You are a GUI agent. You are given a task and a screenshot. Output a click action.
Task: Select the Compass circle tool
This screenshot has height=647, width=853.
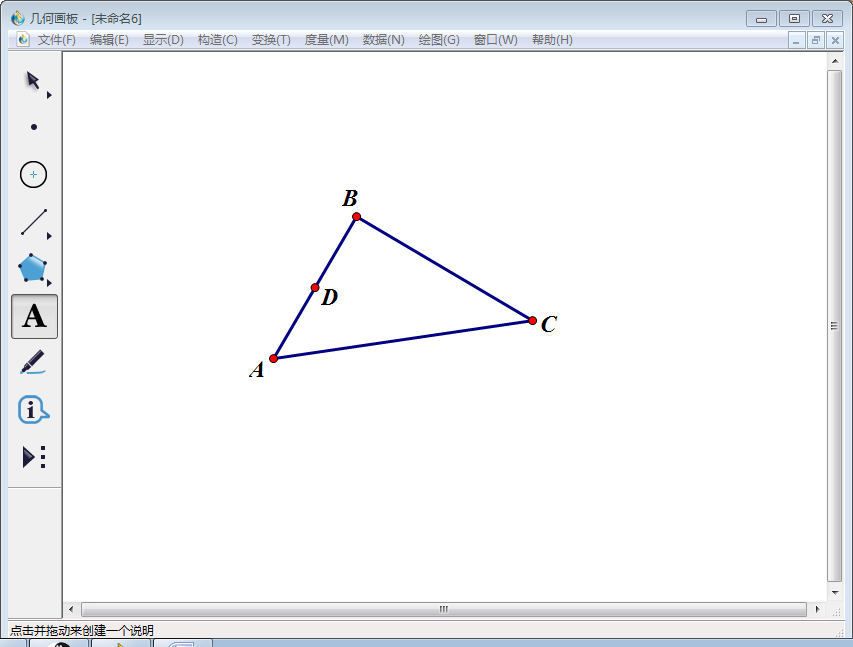click(x=33, y=175)
